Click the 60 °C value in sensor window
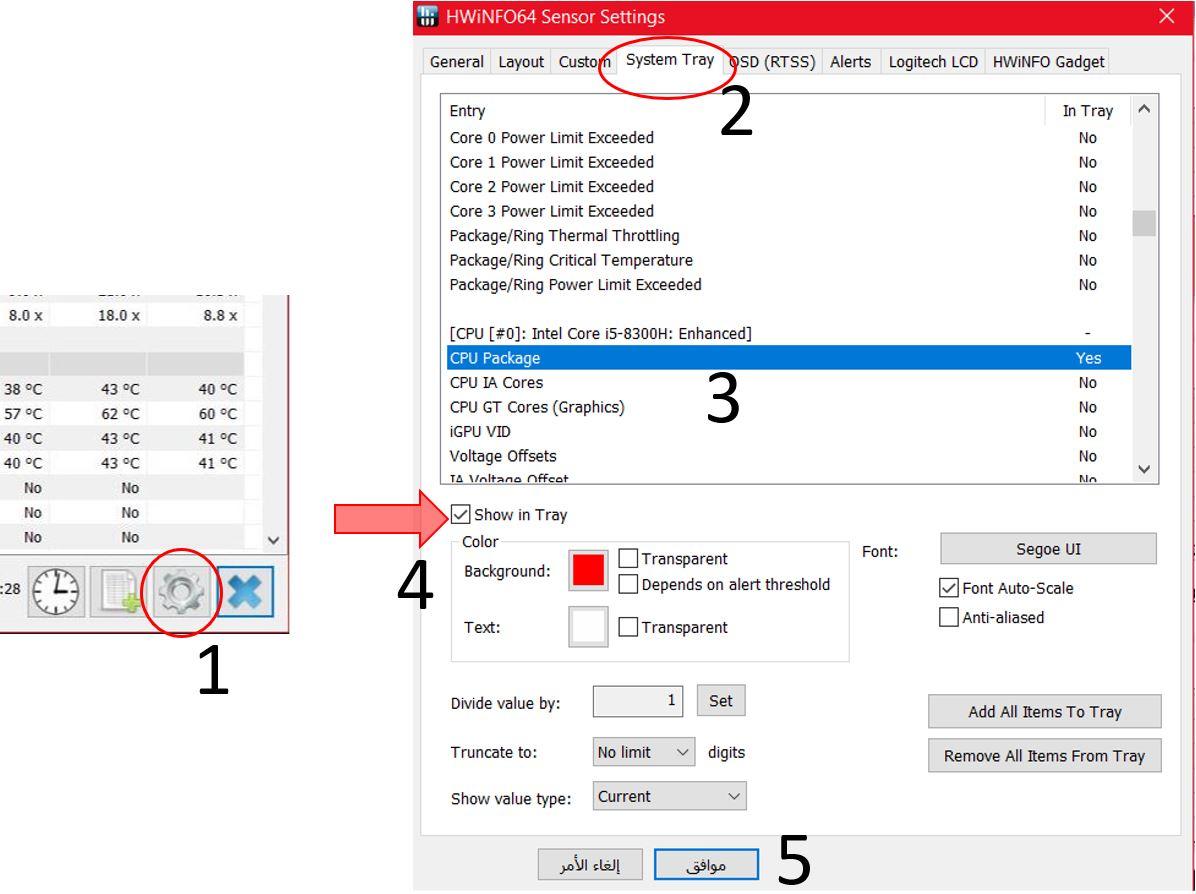This screenshot has height=894, width=1196. 217,413
